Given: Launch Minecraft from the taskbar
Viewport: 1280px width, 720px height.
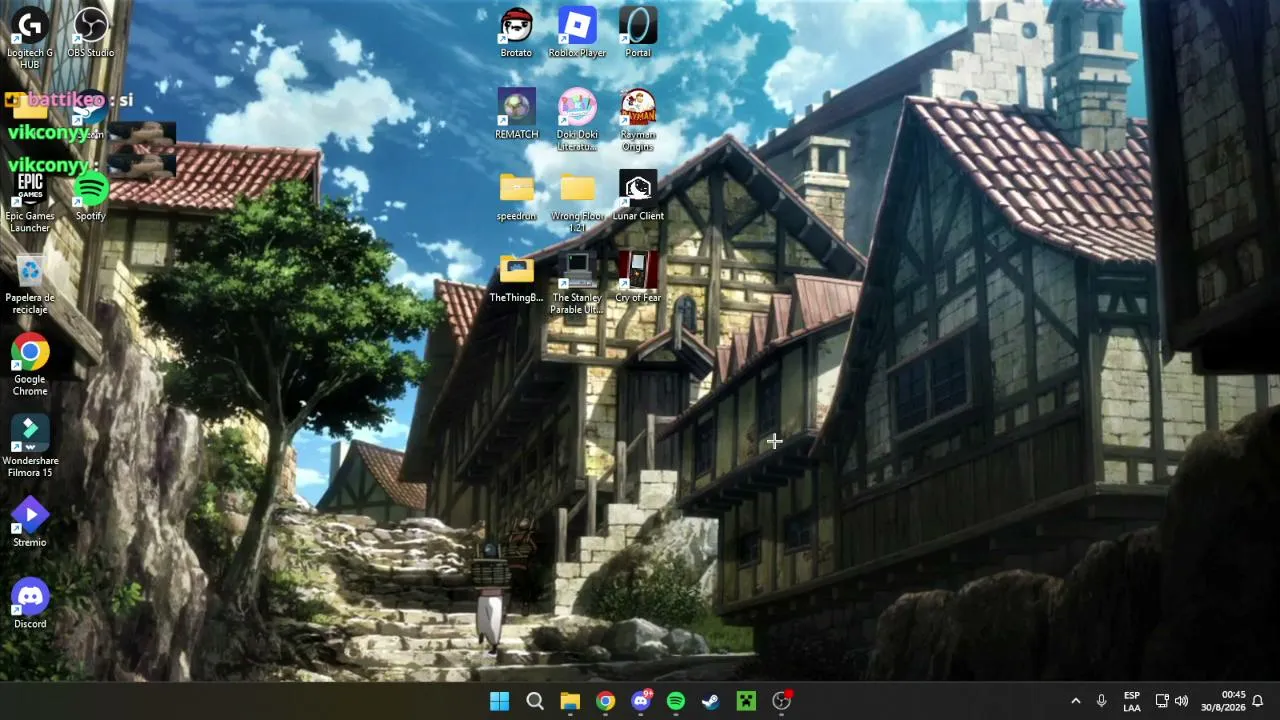Looking at the screenshot, I should tap(746, 701).
